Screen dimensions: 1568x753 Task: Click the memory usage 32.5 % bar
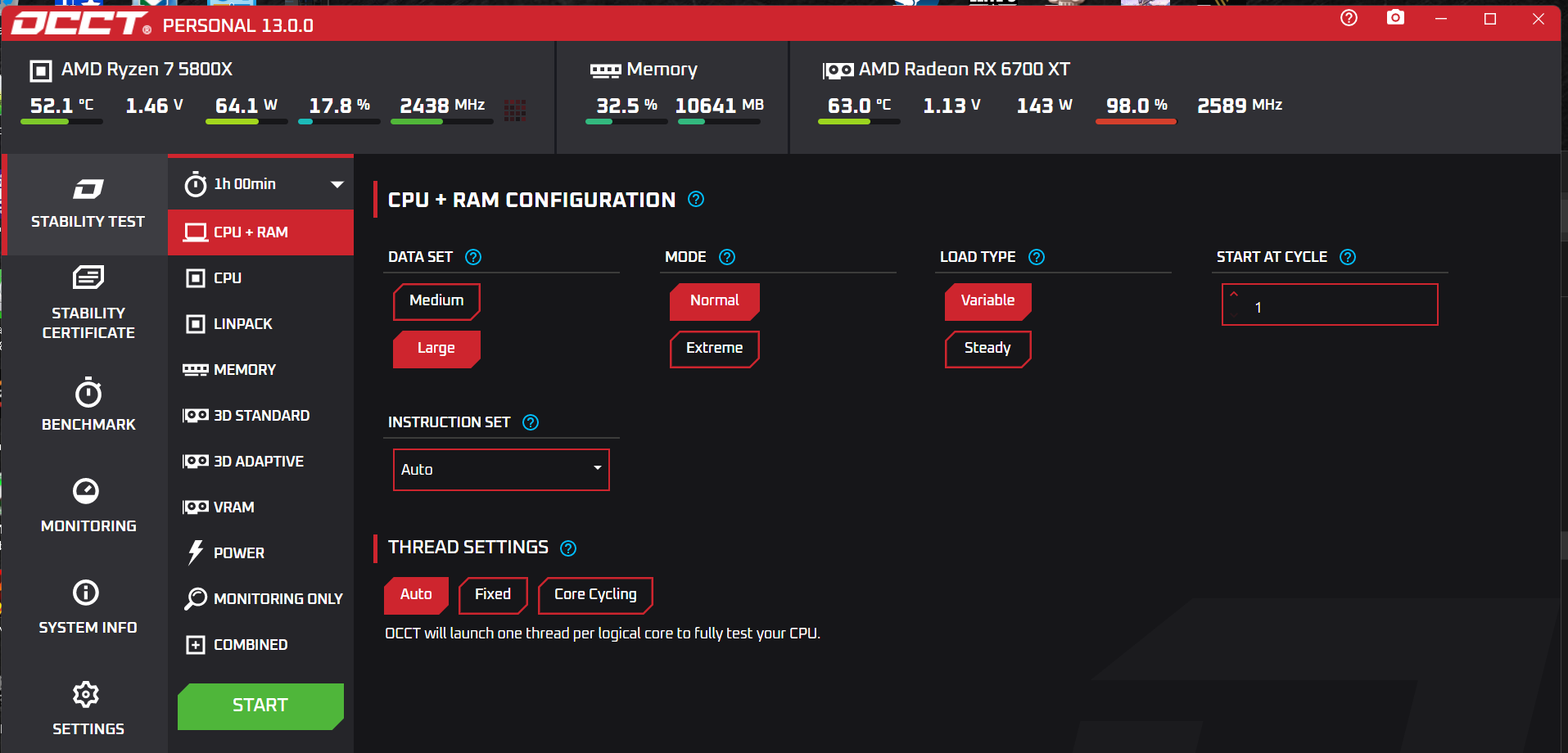[x=626, y=122]
